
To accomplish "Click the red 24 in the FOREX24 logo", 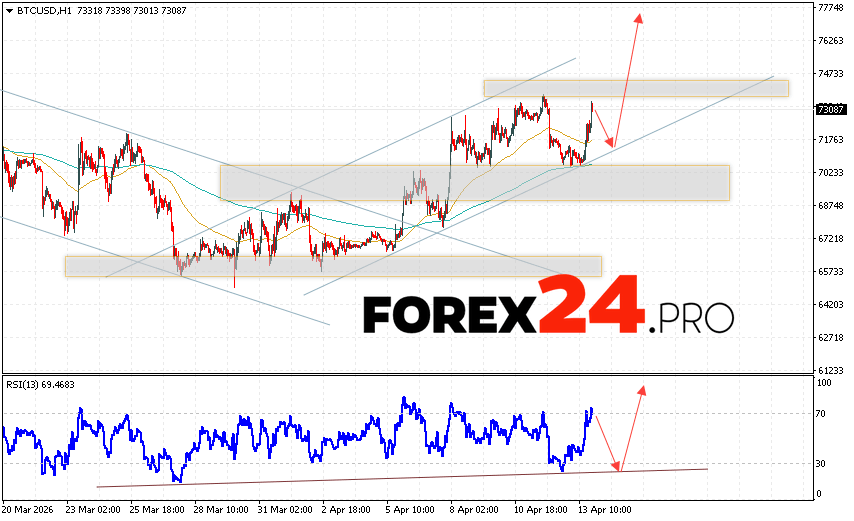I will [x=590, y=304].
